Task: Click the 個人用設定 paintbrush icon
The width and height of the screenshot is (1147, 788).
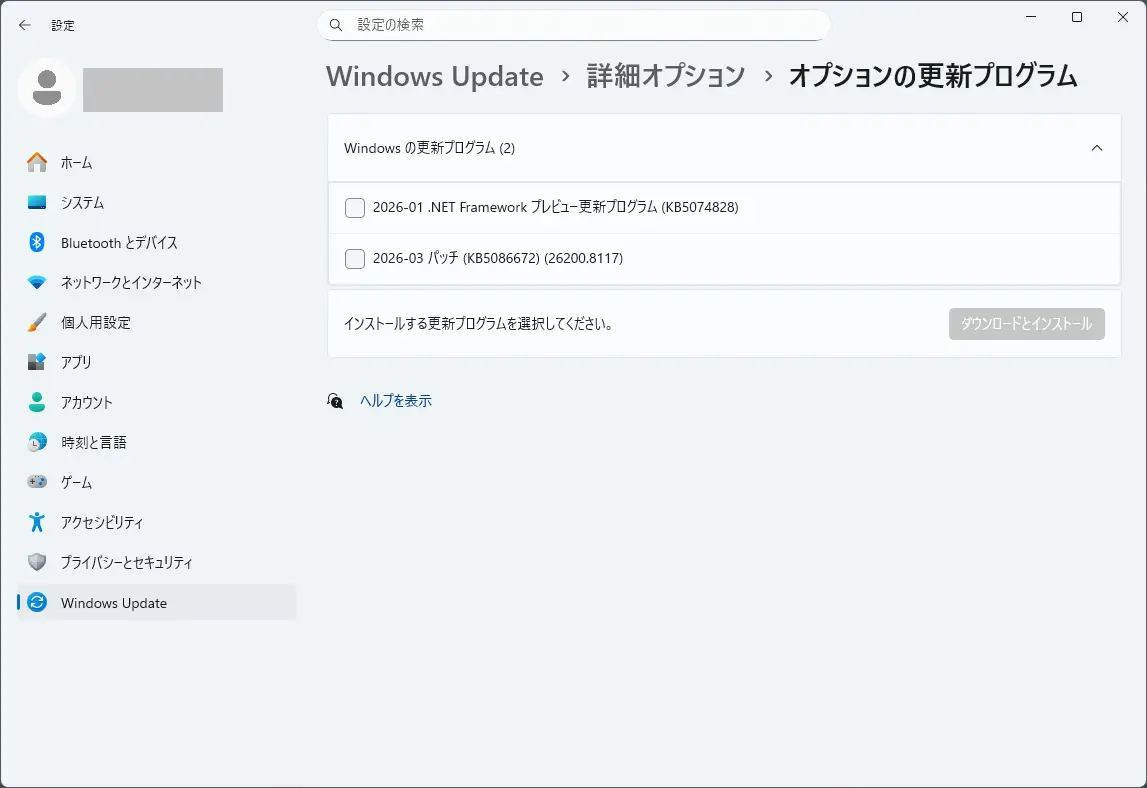Action: point(37,322)
